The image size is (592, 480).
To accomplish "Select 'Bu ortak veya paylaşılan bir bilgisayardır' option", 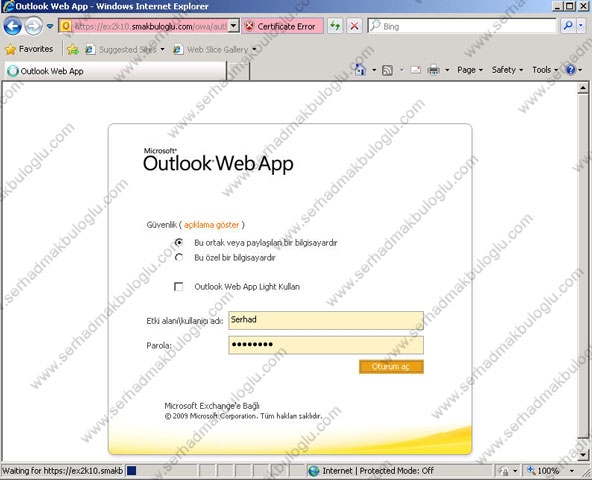I will pos(179,242).
